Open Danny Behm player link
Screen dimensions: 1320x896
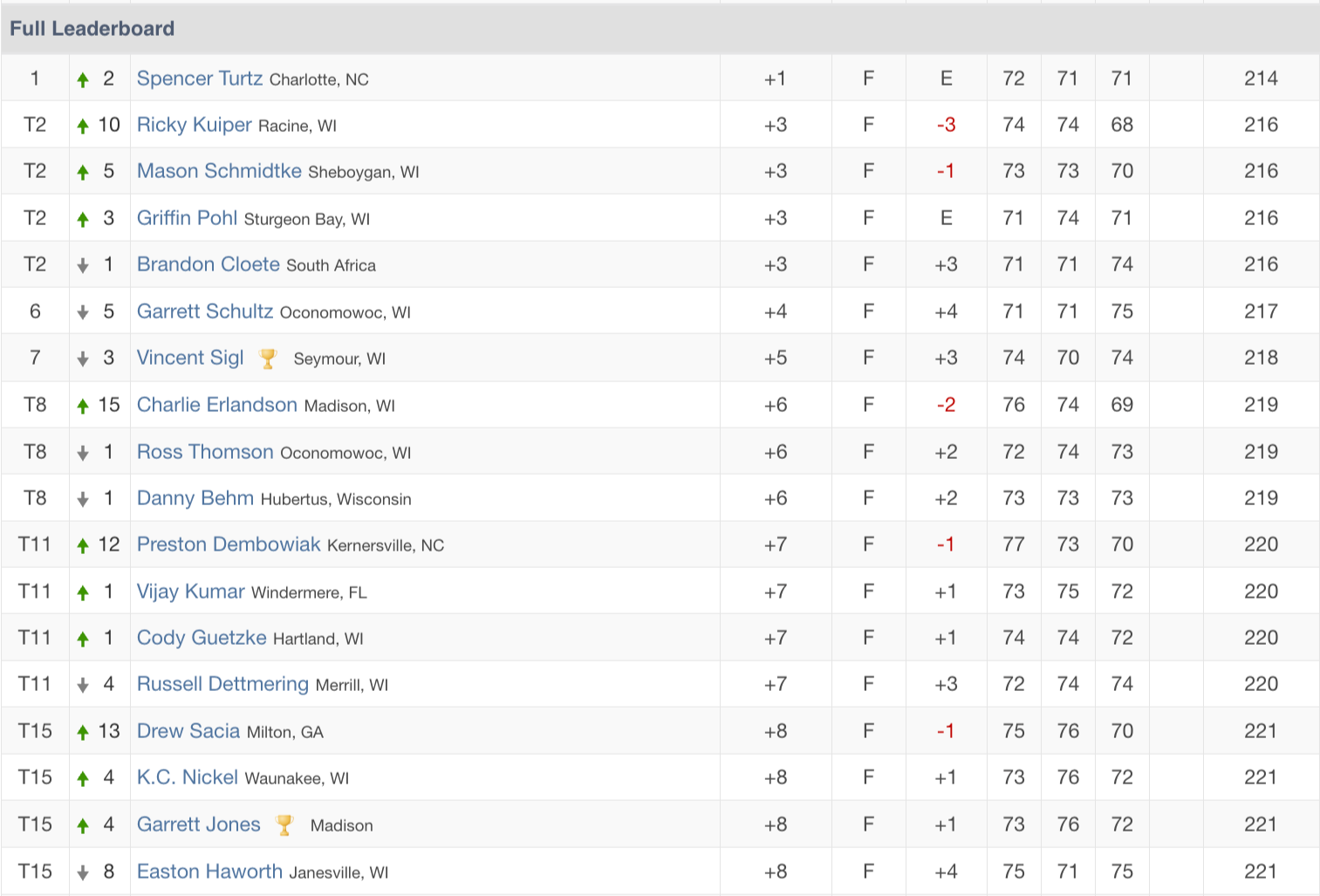195,498
